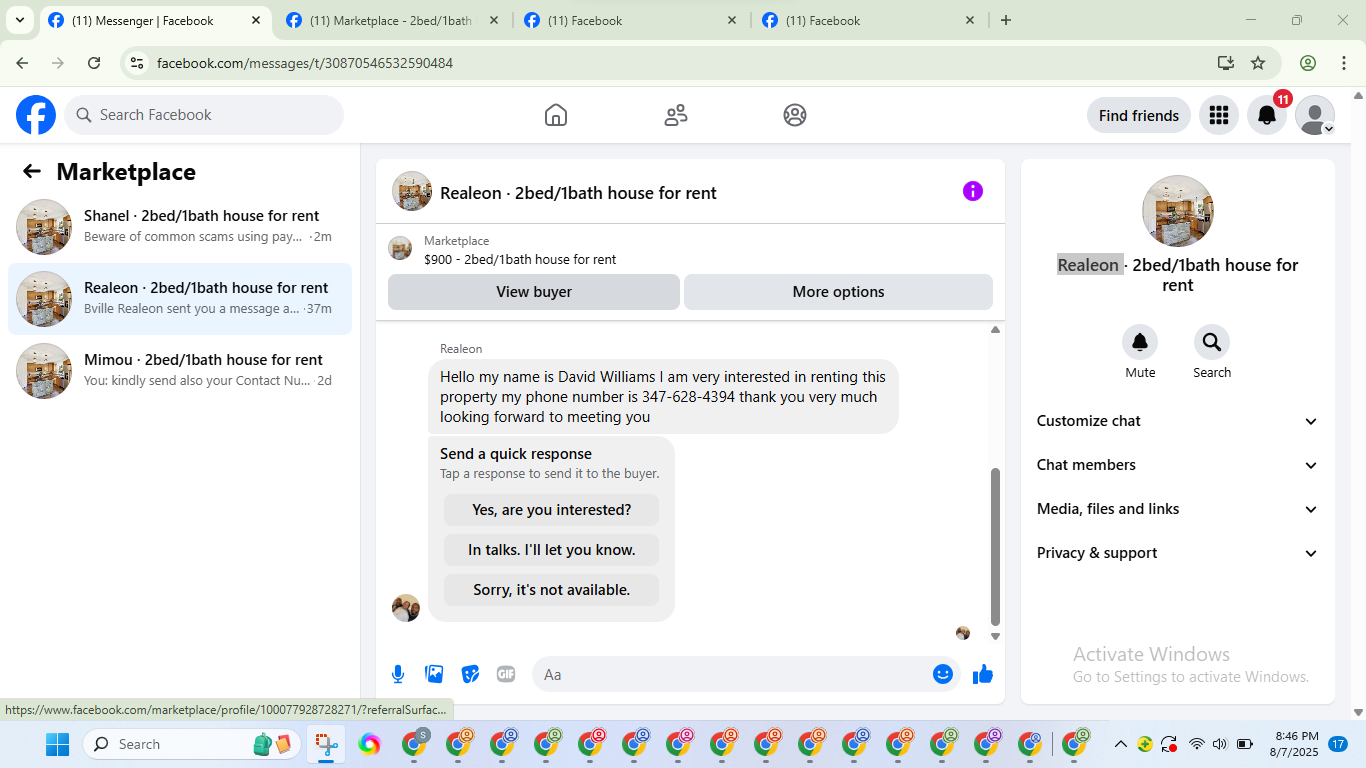The image size is (1366, 768).
Task: Send quick response 'Yes, are you interested?'
Action: click(552, 510)
